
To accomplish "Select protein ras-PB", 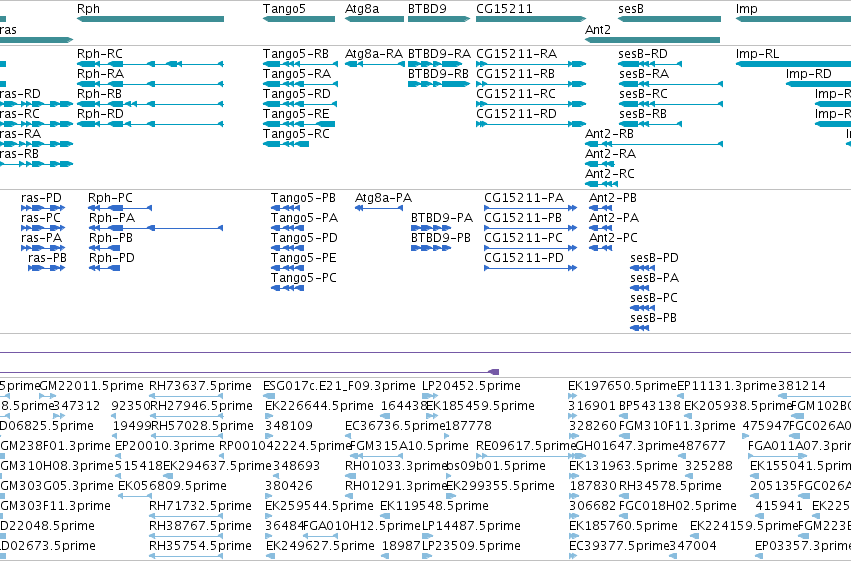I will pos(47,268).
